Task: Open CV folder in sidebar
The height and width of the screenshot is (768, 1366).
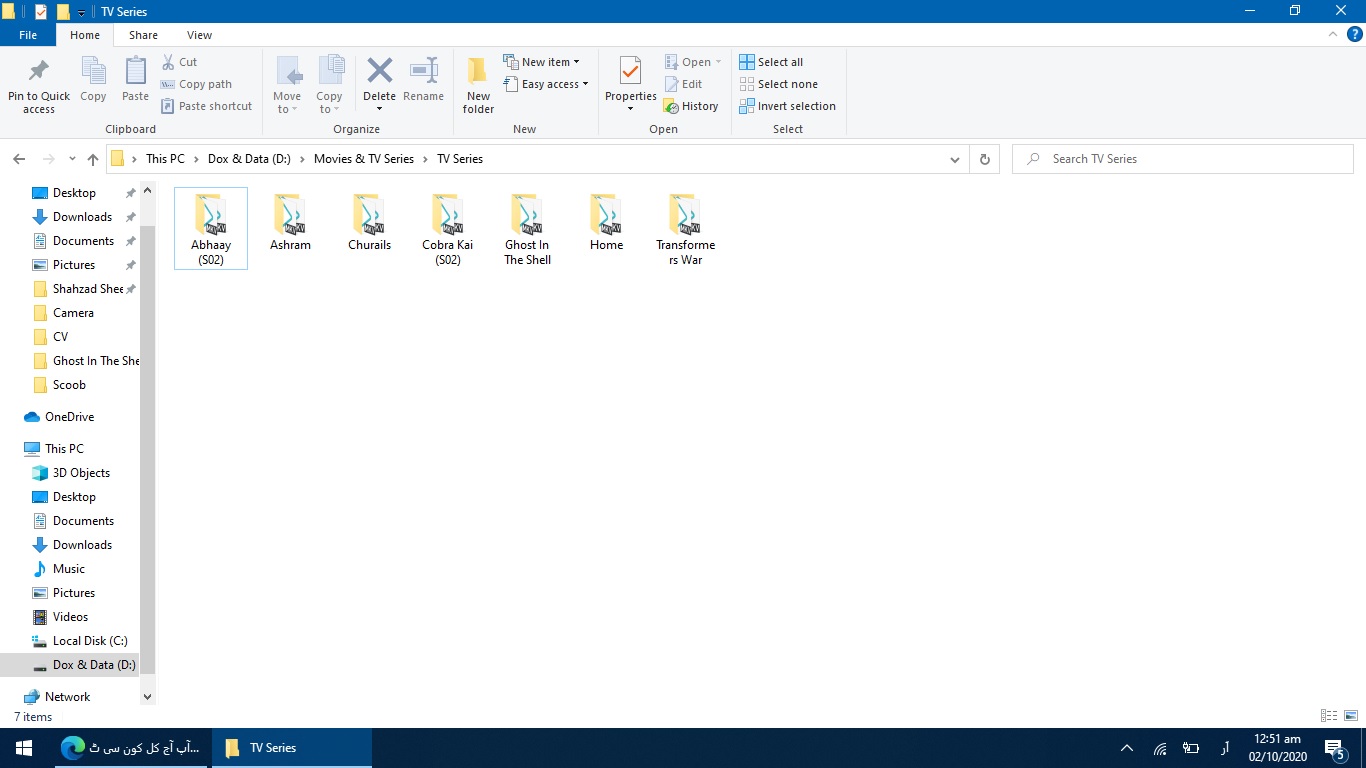Action: pyautogui.click(x=60, y=337)
